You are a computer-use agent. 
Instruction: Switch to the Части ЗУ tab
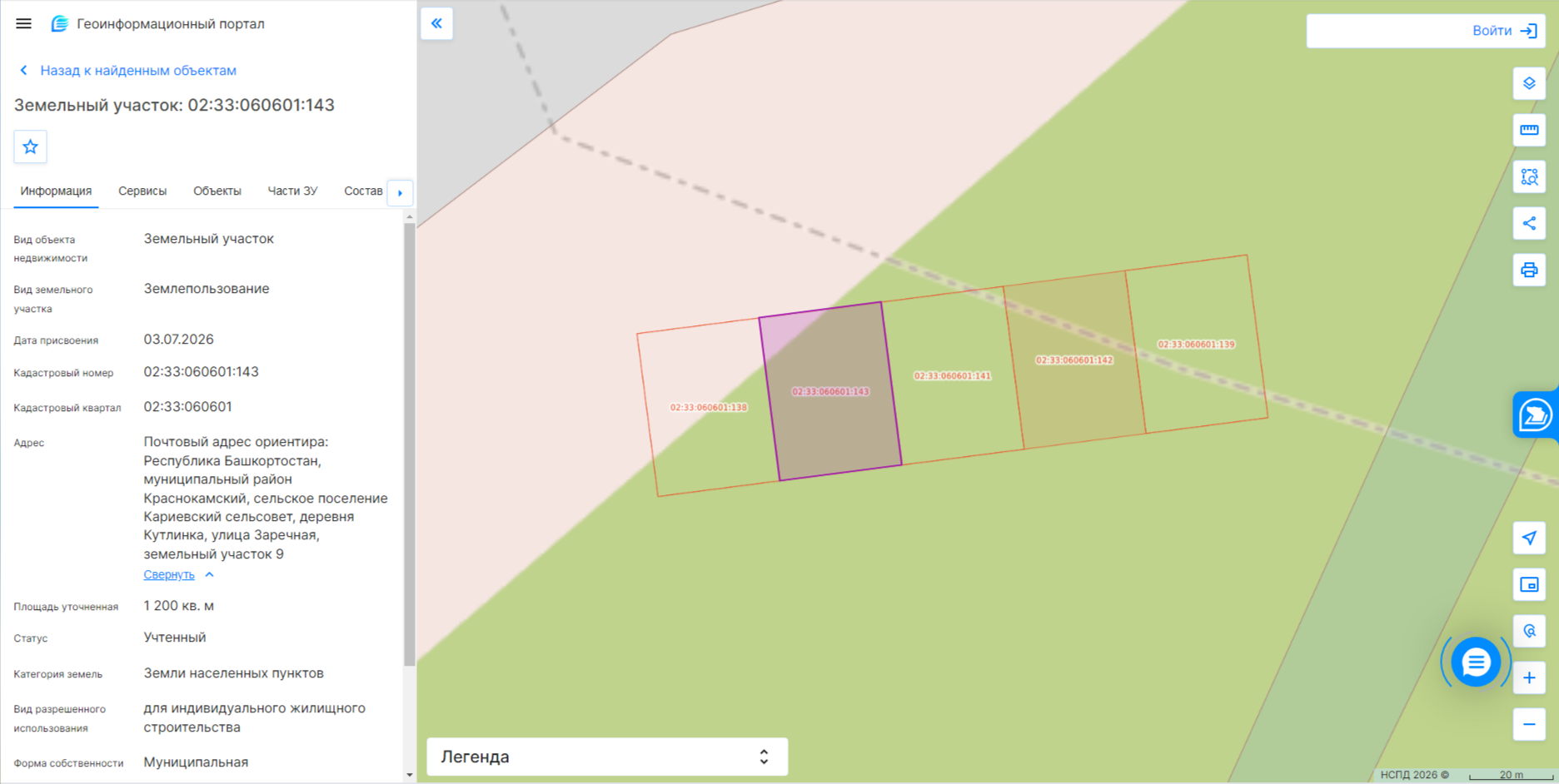pyautogui.click(x=292, y=191)
